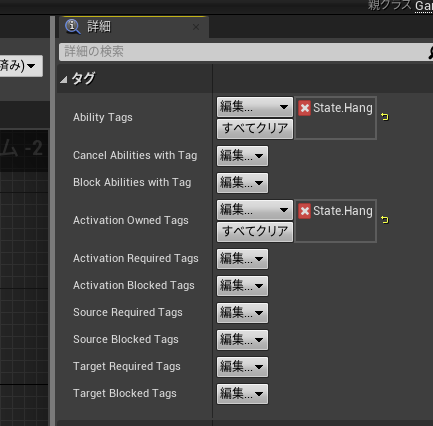
Task: Collapse the タグ category section
Action: pyautogui.click(x=64, y=79)
